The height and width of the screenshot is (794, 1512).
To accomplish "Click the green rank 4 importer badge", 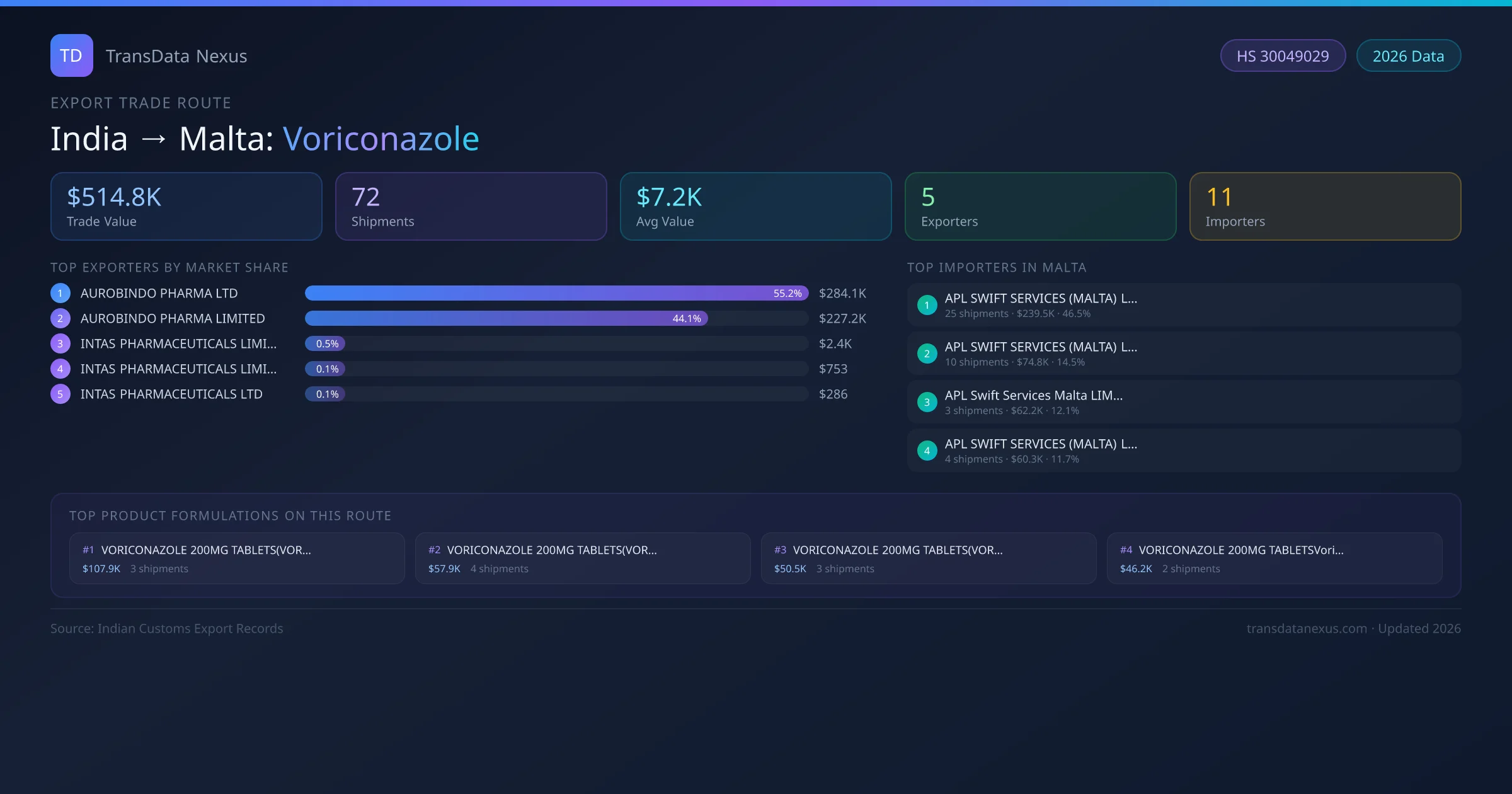I will tap(927, 451).
